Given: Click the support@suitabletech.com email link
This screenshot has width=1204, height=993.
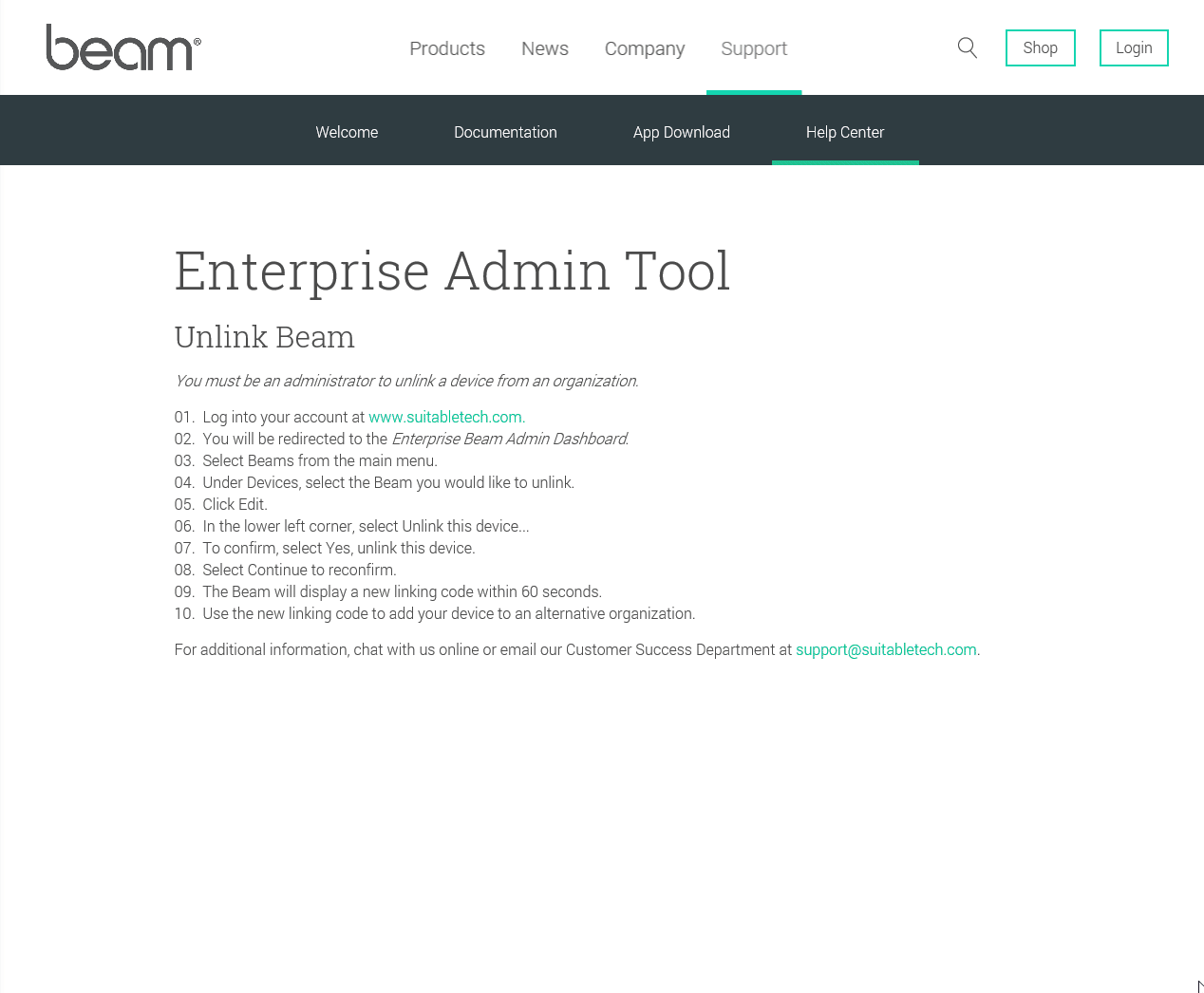Looking at the screenshot, I should pyautogui.click(x=886, y=649).
